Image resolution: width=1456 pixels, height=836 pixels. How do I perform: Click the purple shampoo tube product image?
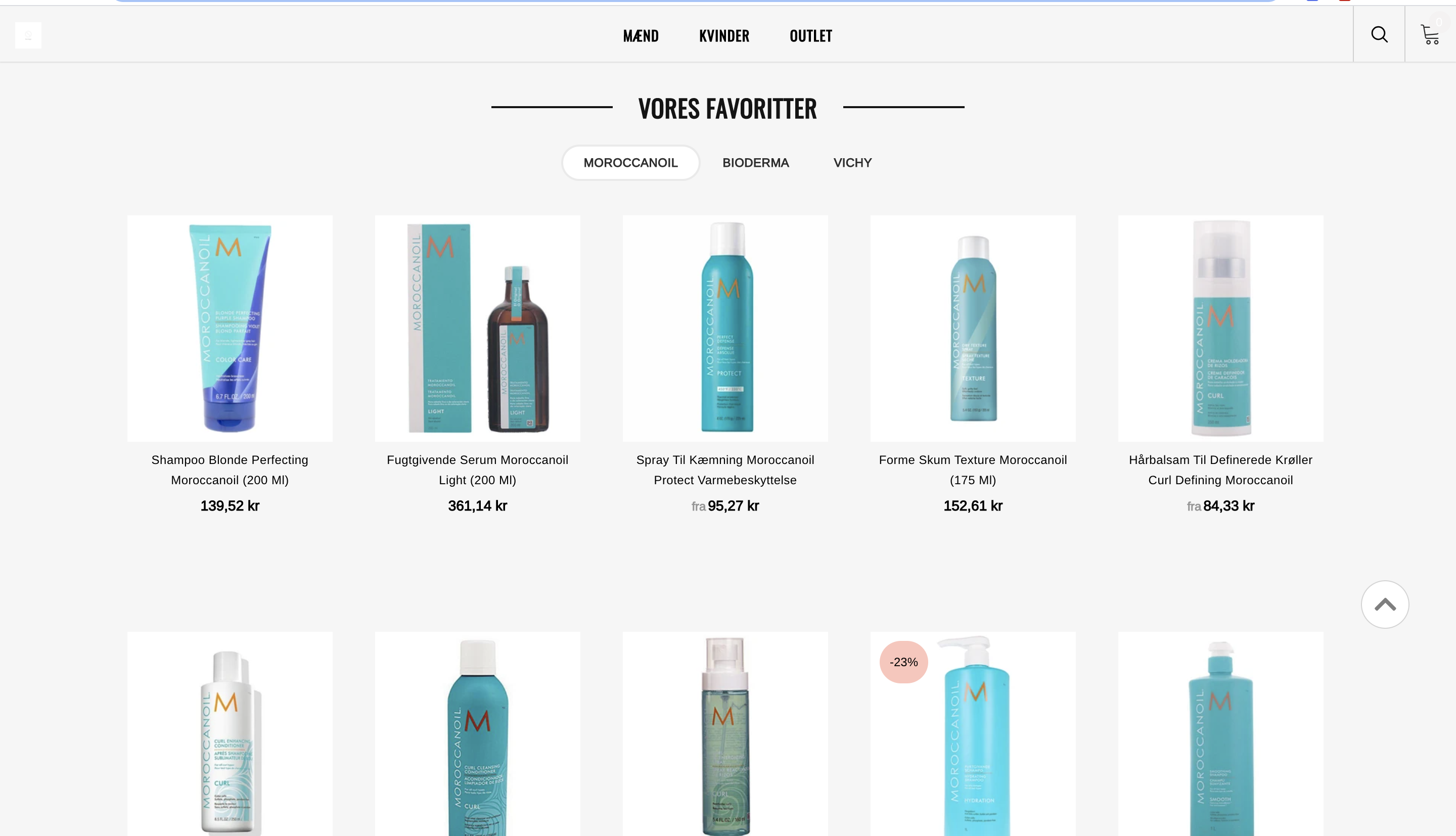(230, 329)
